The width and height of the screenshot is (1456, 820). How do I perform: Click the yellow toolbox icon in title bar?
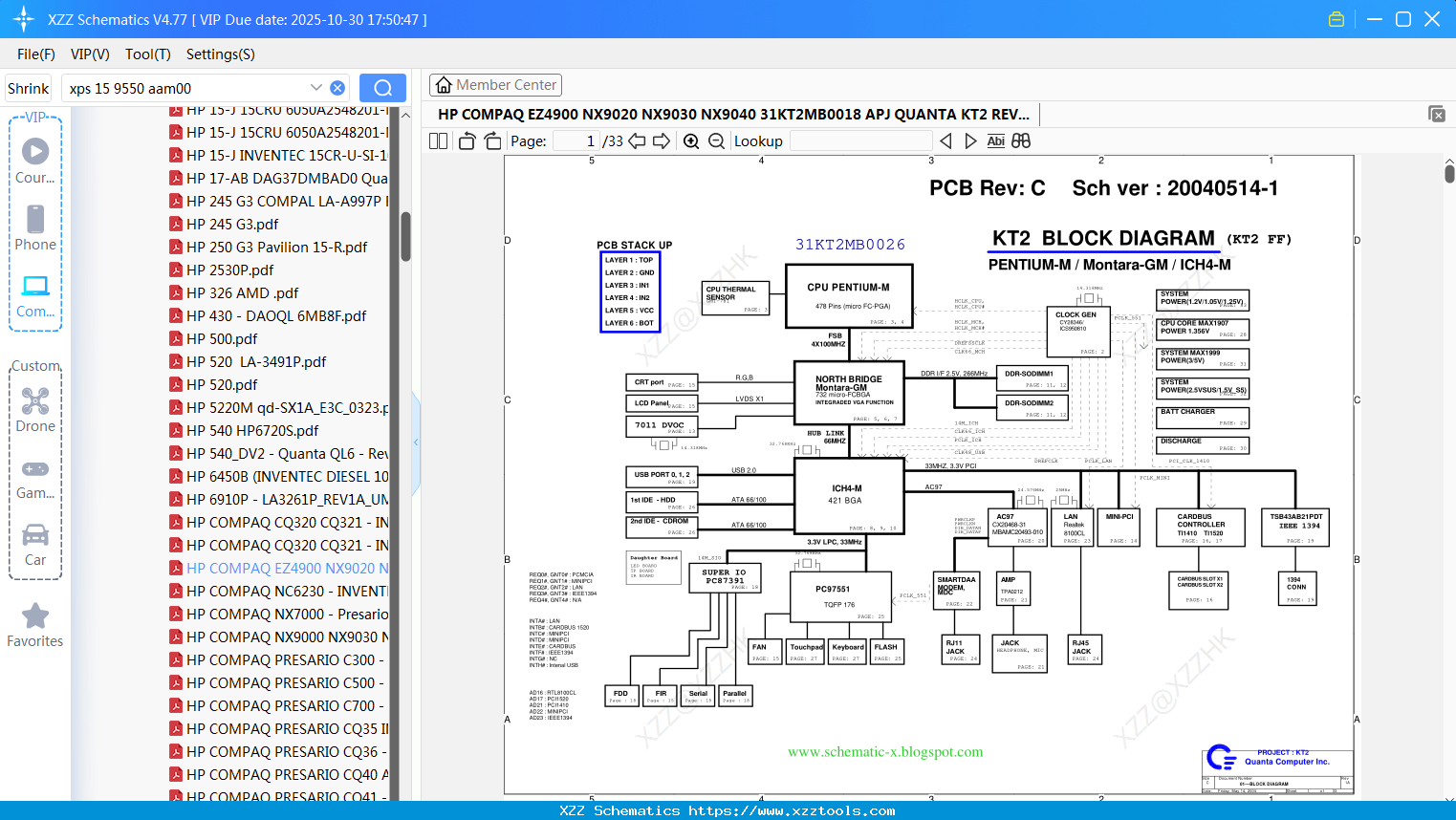(1336, 19)
